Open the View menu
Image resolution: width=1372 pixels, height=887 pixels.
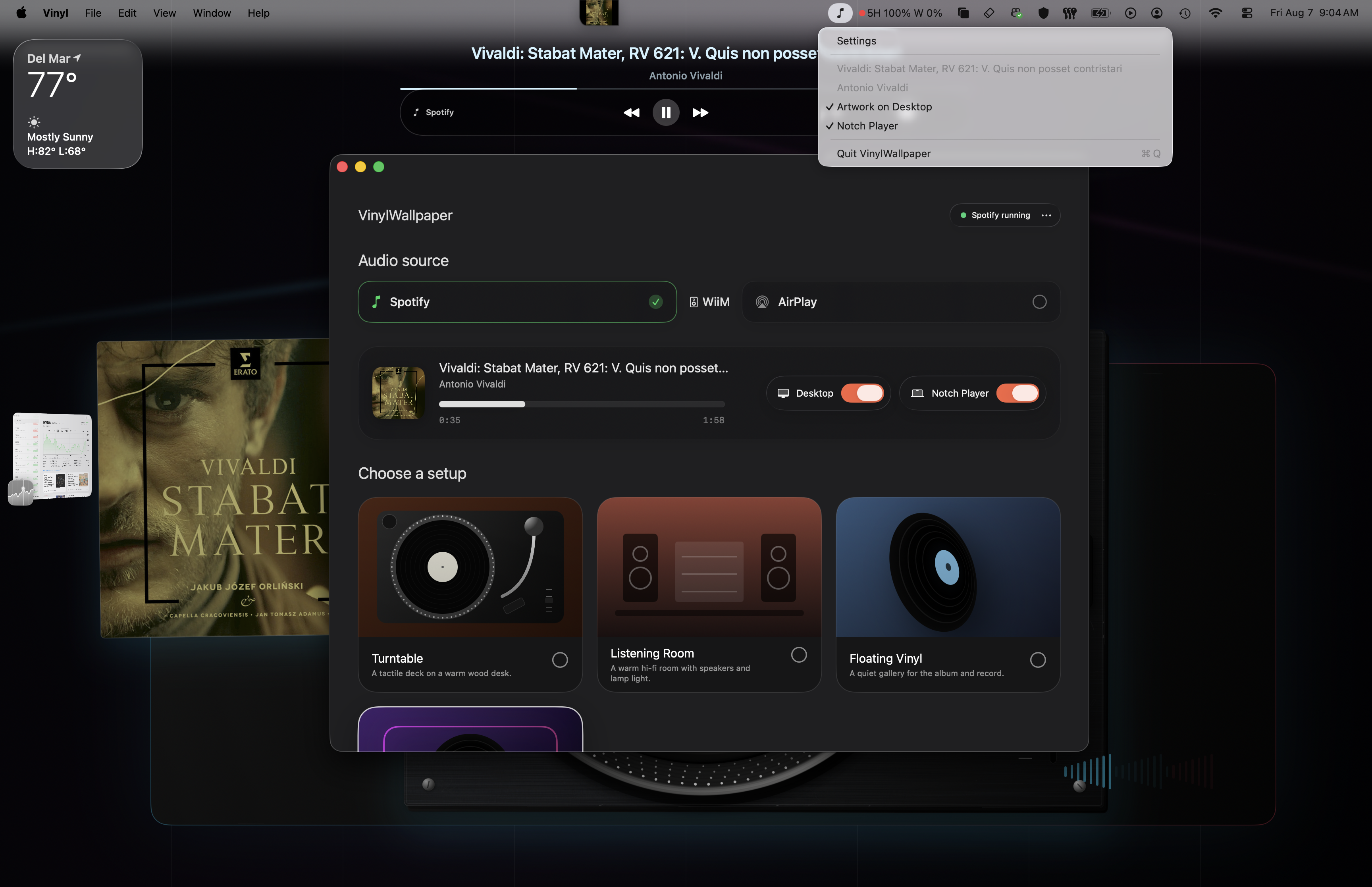pyautogui.click(x=164, y=13)
